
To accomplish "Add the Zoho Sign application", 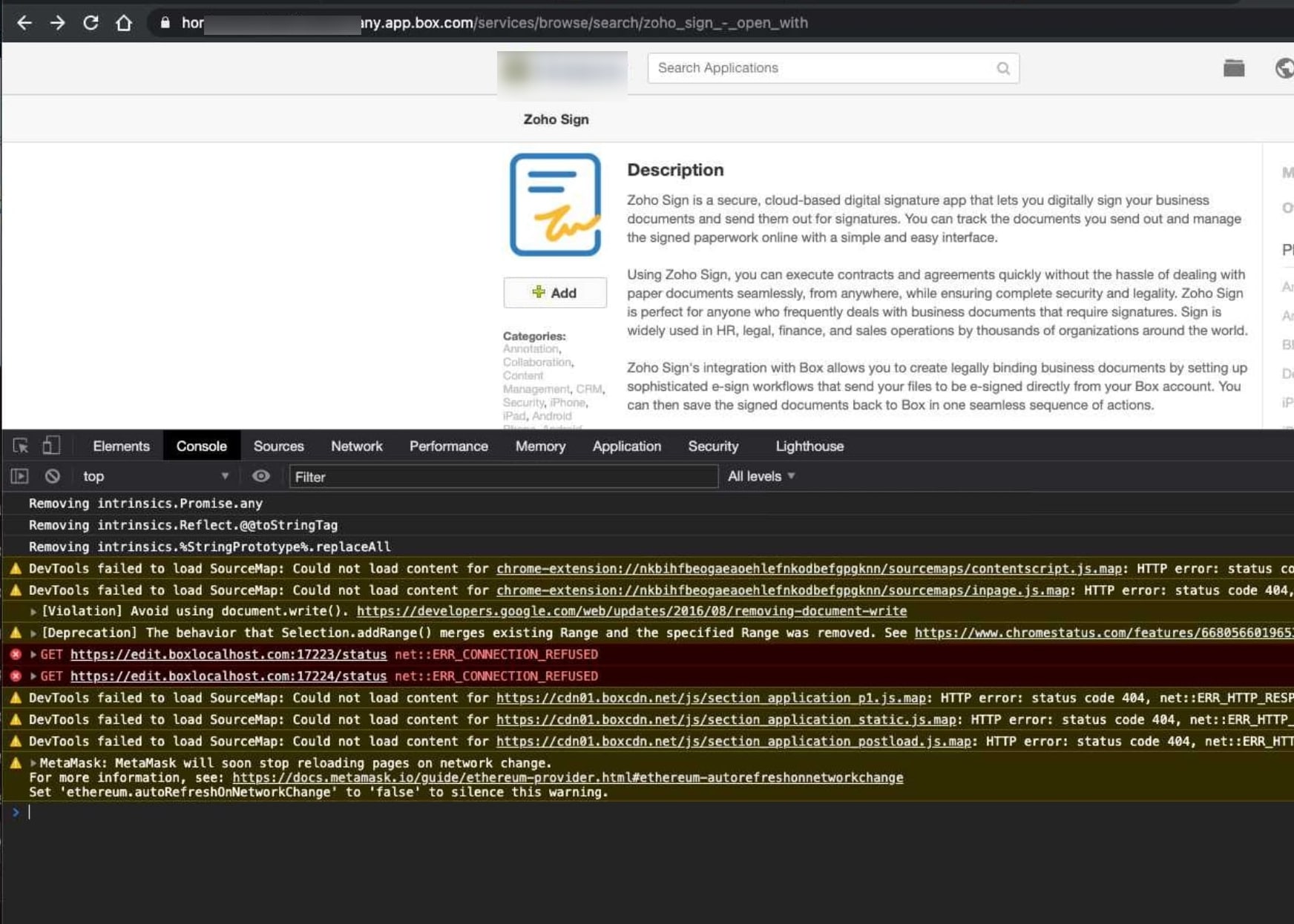I will [x=555, y=293].
